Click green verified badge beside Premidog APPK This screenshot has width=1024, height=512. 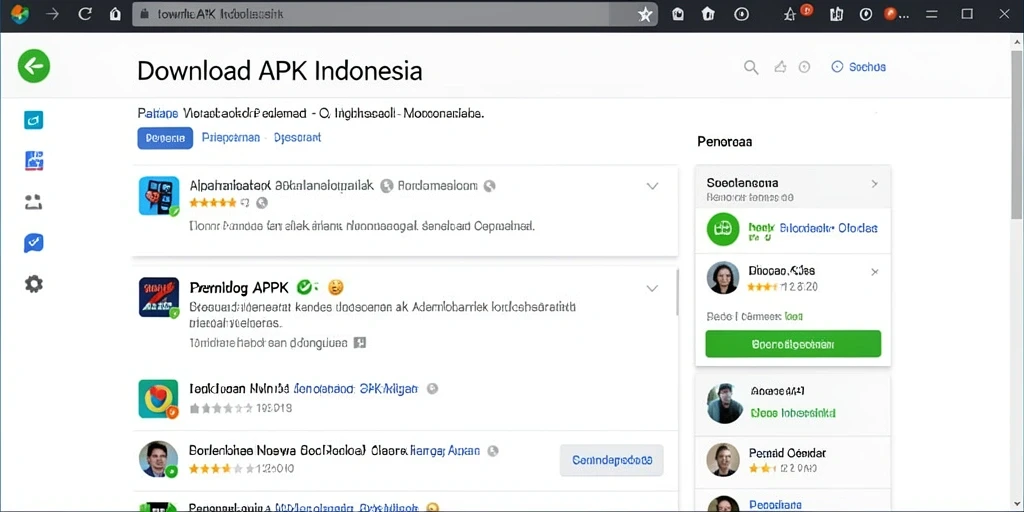pyautogui.click(x=304, y=287)
